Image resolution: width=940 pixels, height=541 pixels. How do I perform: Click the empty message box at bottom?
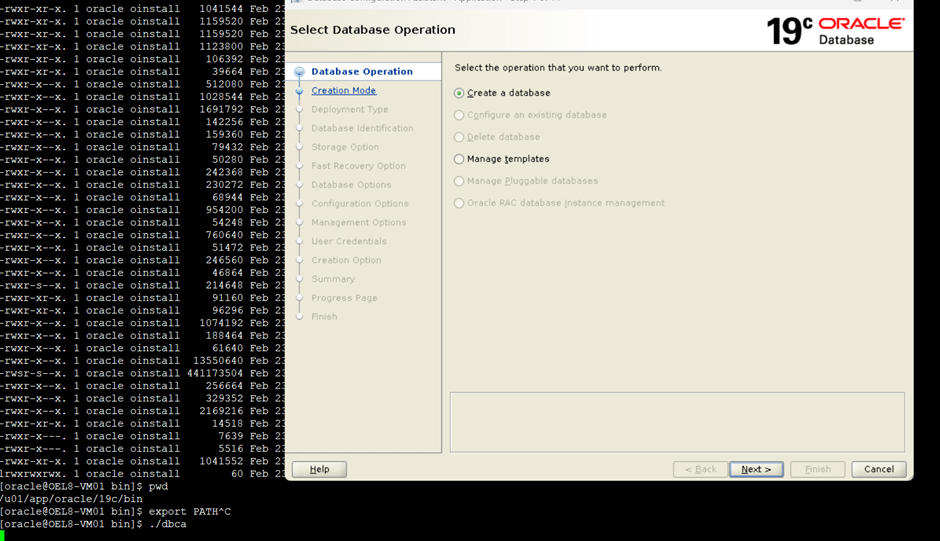[676, 421]
